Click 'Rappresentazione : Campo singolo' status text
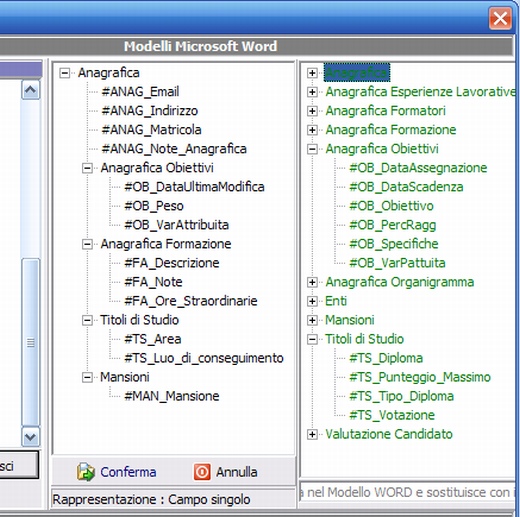 (x=152, y=499)
